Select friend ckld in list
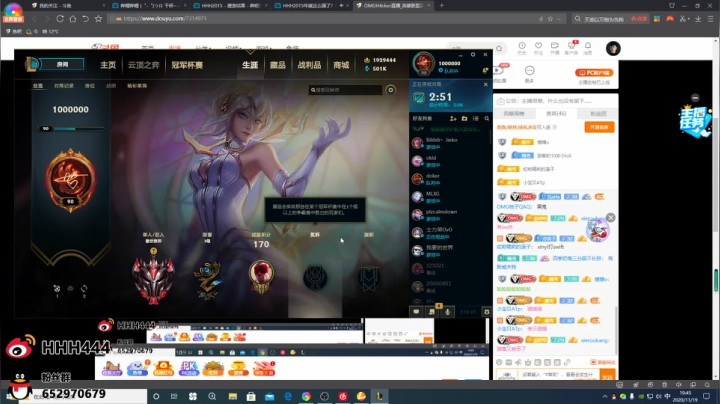Viewport: 720px width, 404px height. [x=450, y=161]
